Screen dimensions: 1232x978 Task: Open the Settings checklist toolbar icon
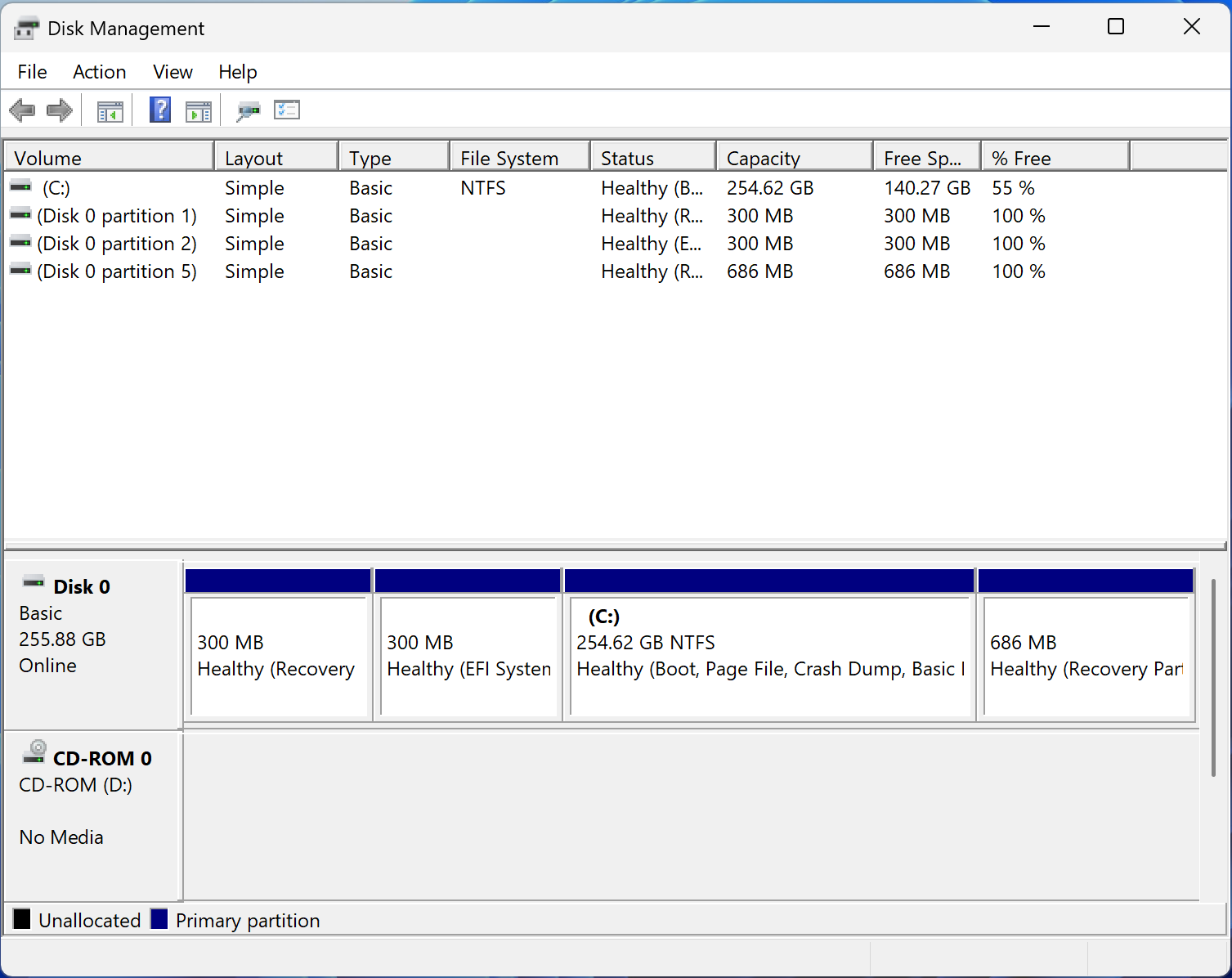(x=287, y=110)
